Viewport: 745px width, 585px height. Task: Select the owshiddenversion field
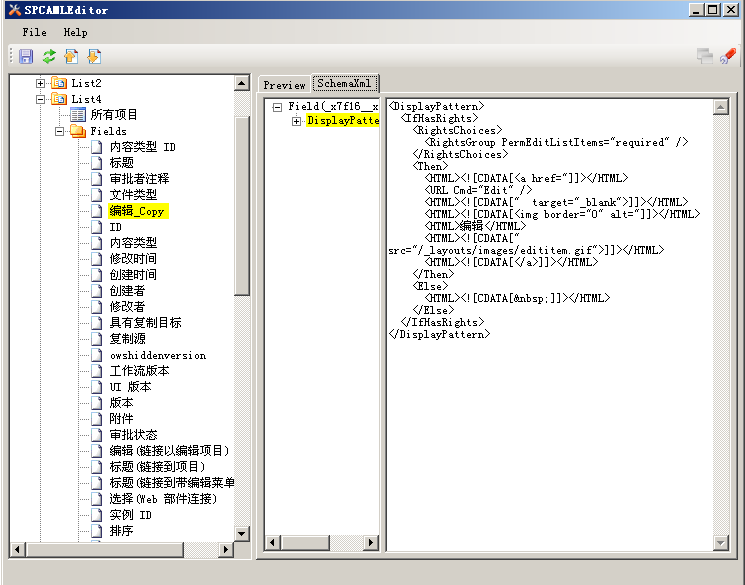point(157,355)
